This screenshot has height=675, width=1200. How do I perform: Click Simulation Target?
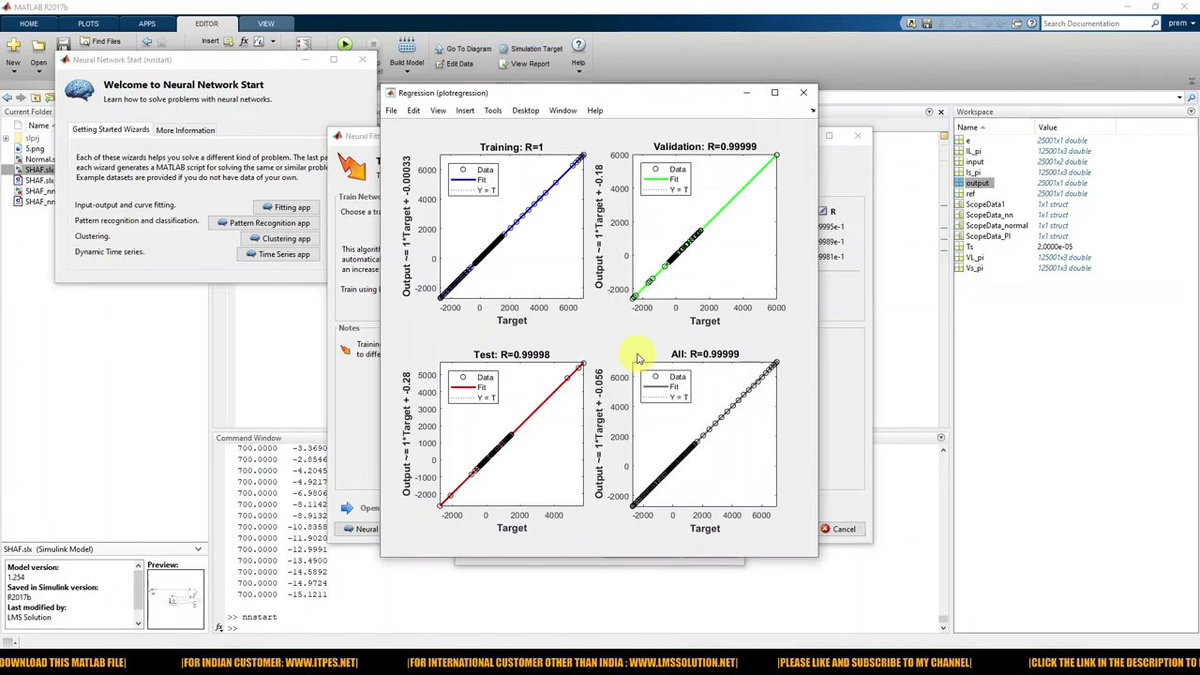531,48
